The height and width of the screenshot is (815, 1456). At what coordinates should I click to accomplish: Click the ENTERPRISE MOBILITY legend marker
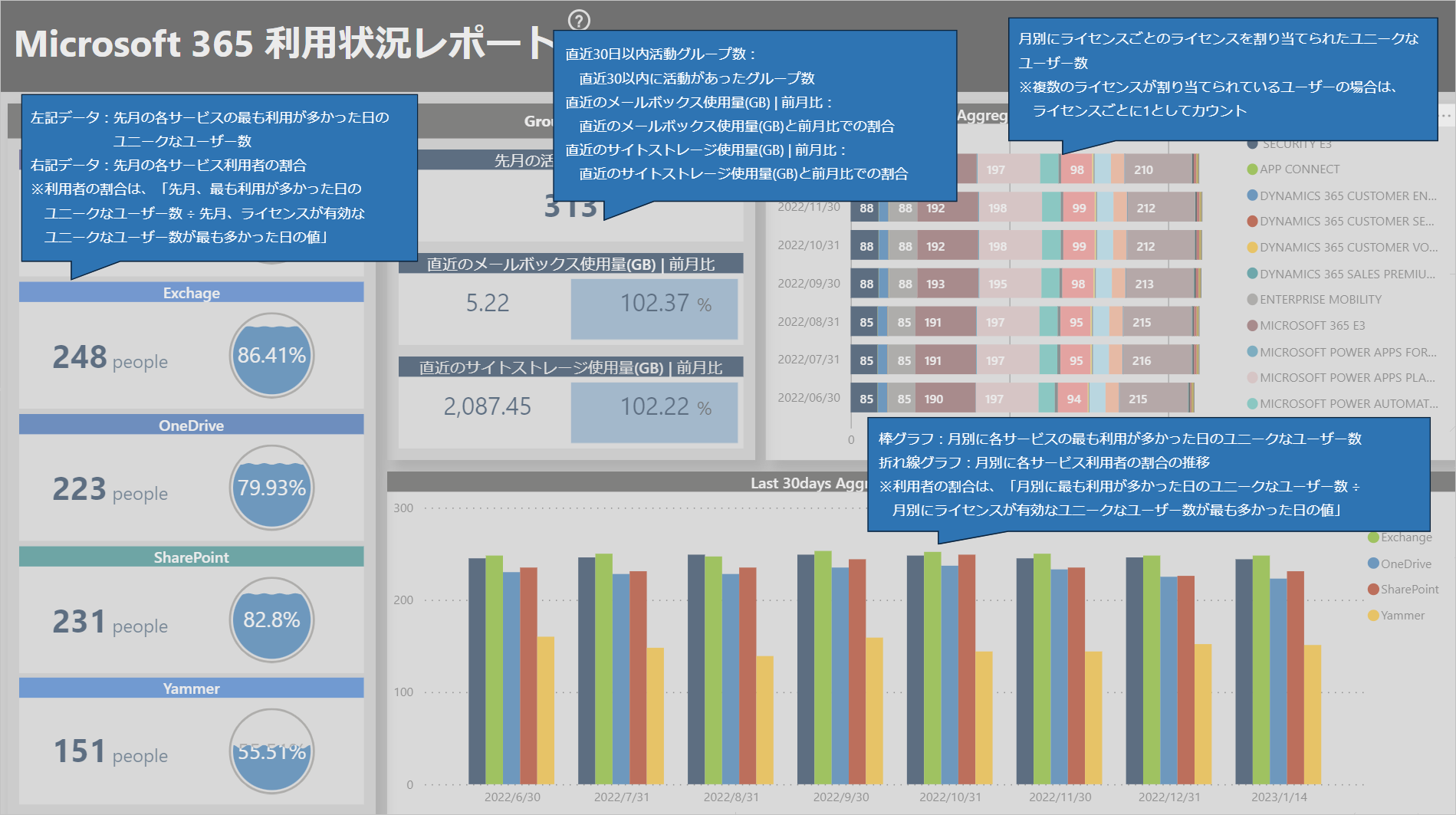click(x=1252, y=300)
